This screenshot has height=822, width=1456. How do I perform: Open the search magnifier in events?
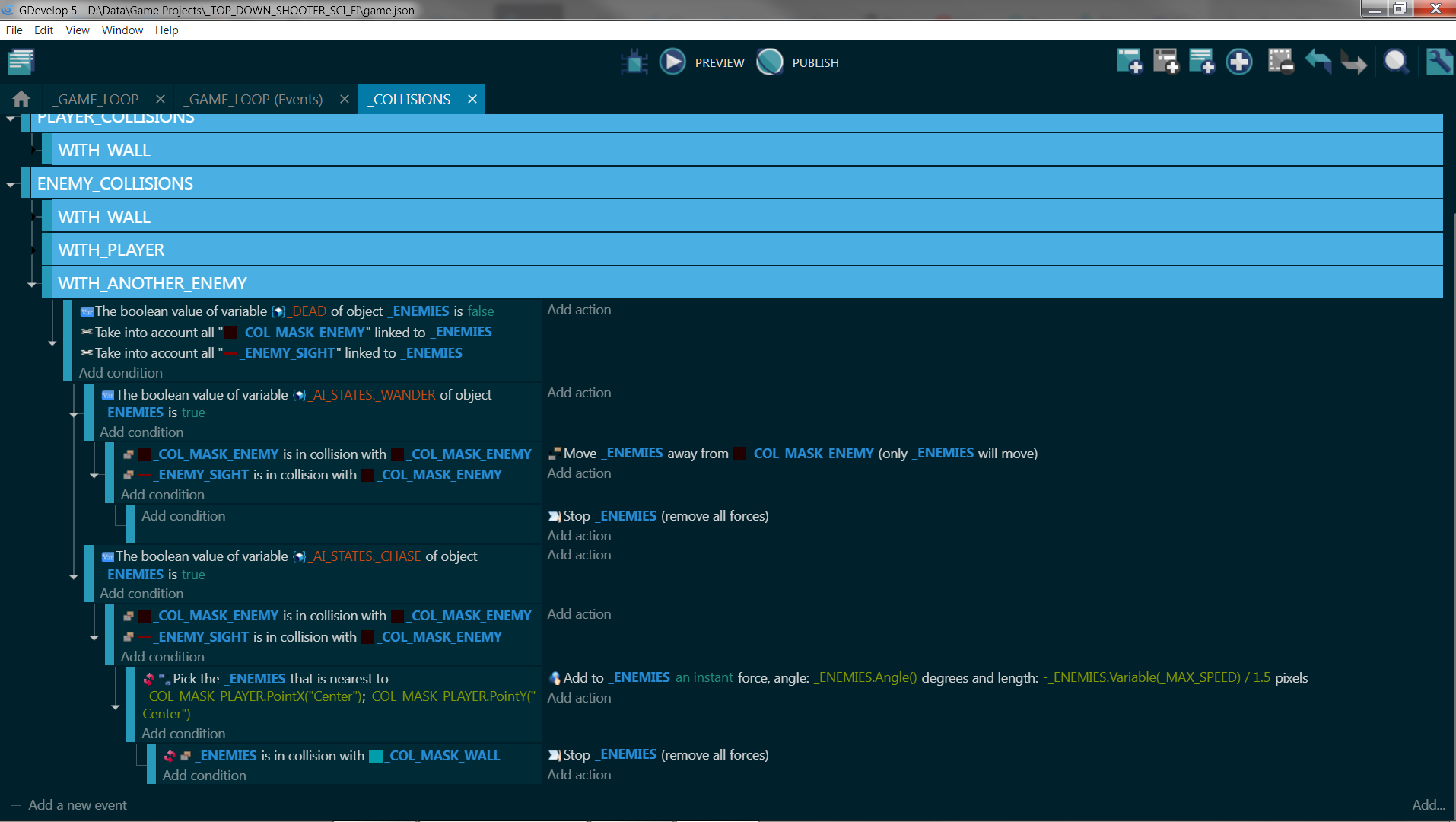1396,62
